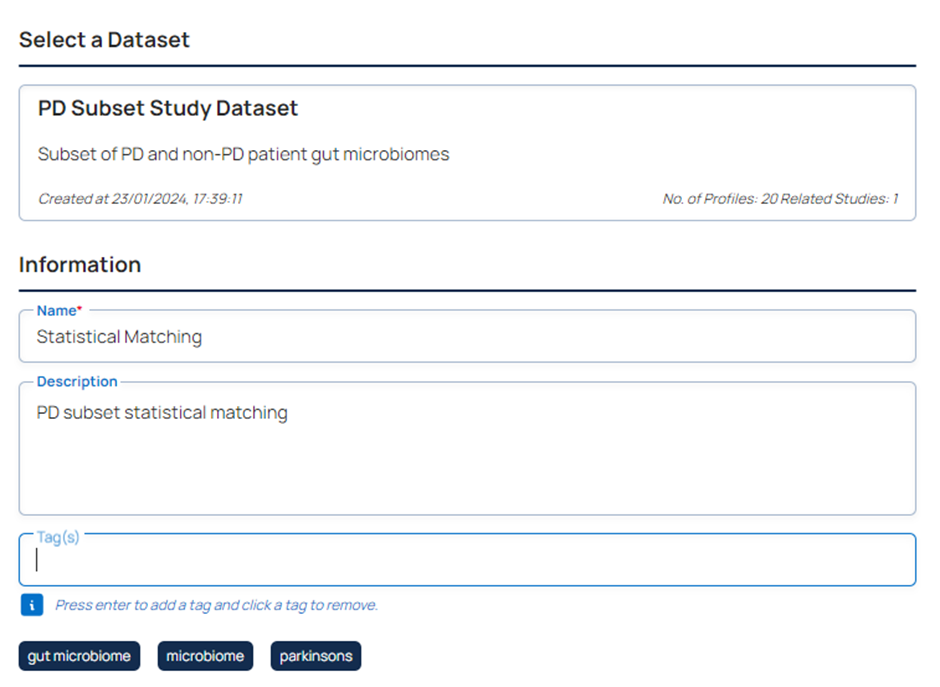The image size is (940, 687).
Task: Click the blue info icon below Tag(s)
Action: (32, 605)
